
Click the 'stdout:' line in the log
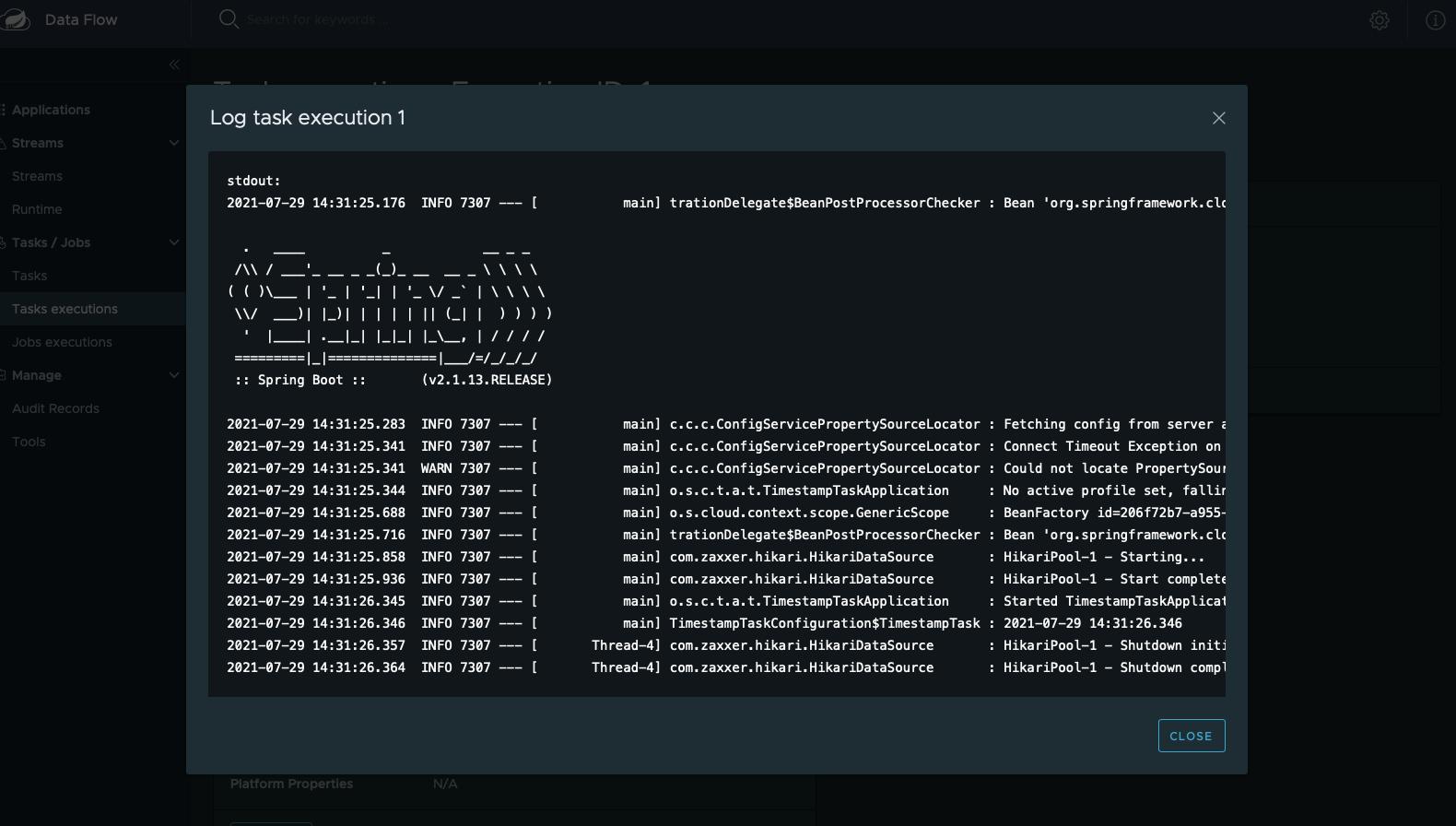[x=253, y=181]
